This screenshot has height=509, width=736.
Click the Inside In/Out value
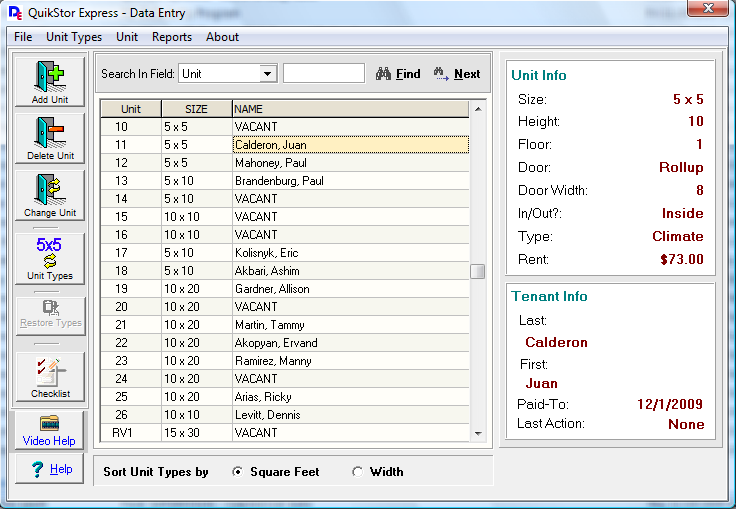click(x=682, y=213)
